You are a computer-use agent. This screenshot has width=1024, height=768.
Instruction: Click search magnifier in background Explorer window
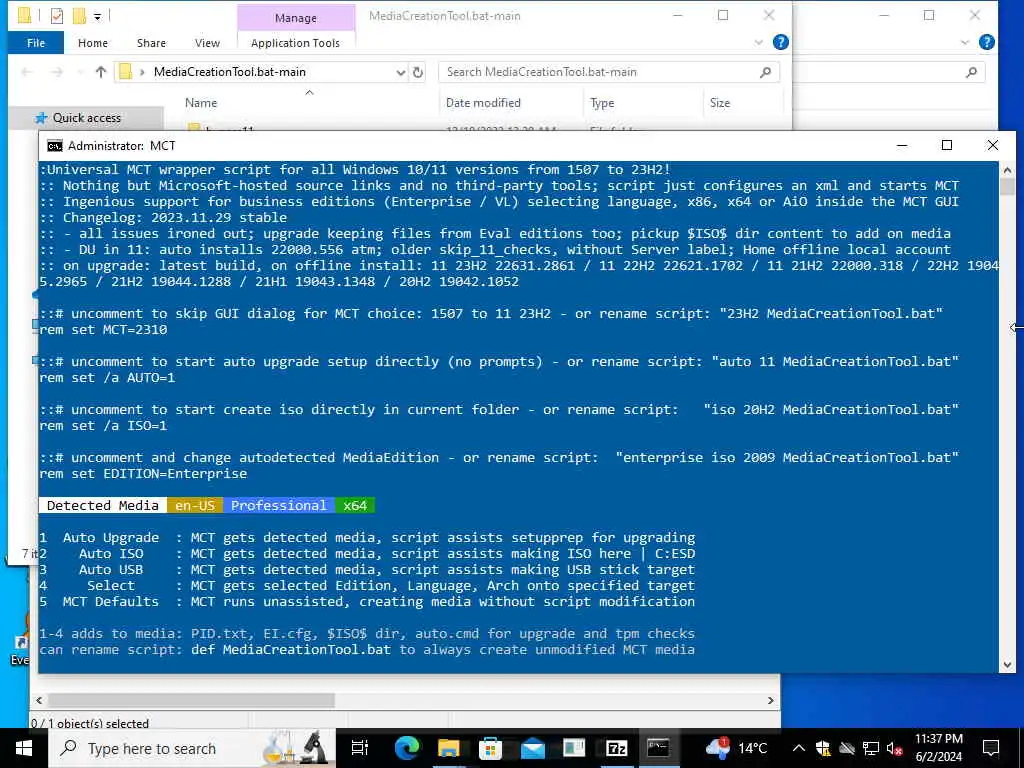tap(971, 72)
